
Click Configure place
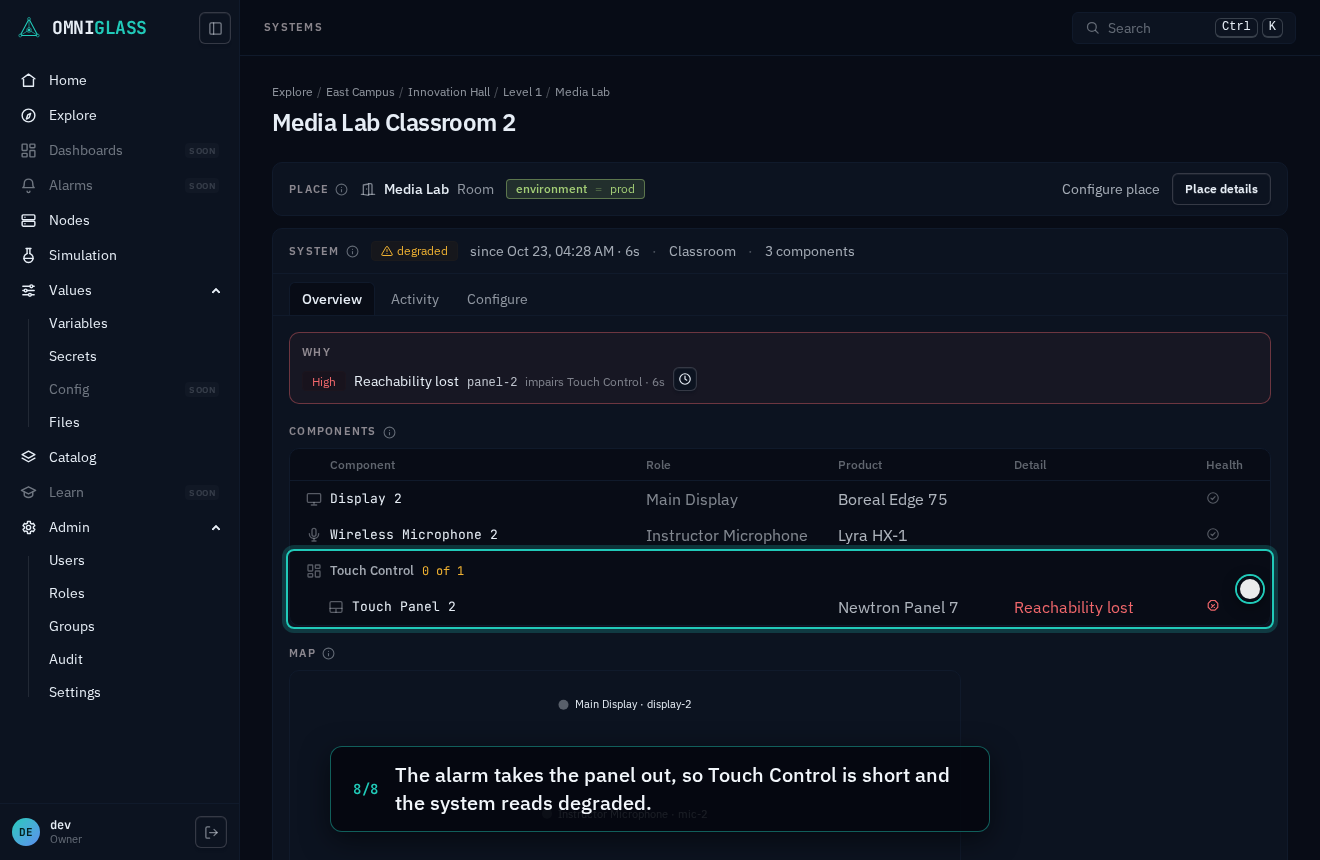(1111, 189)
